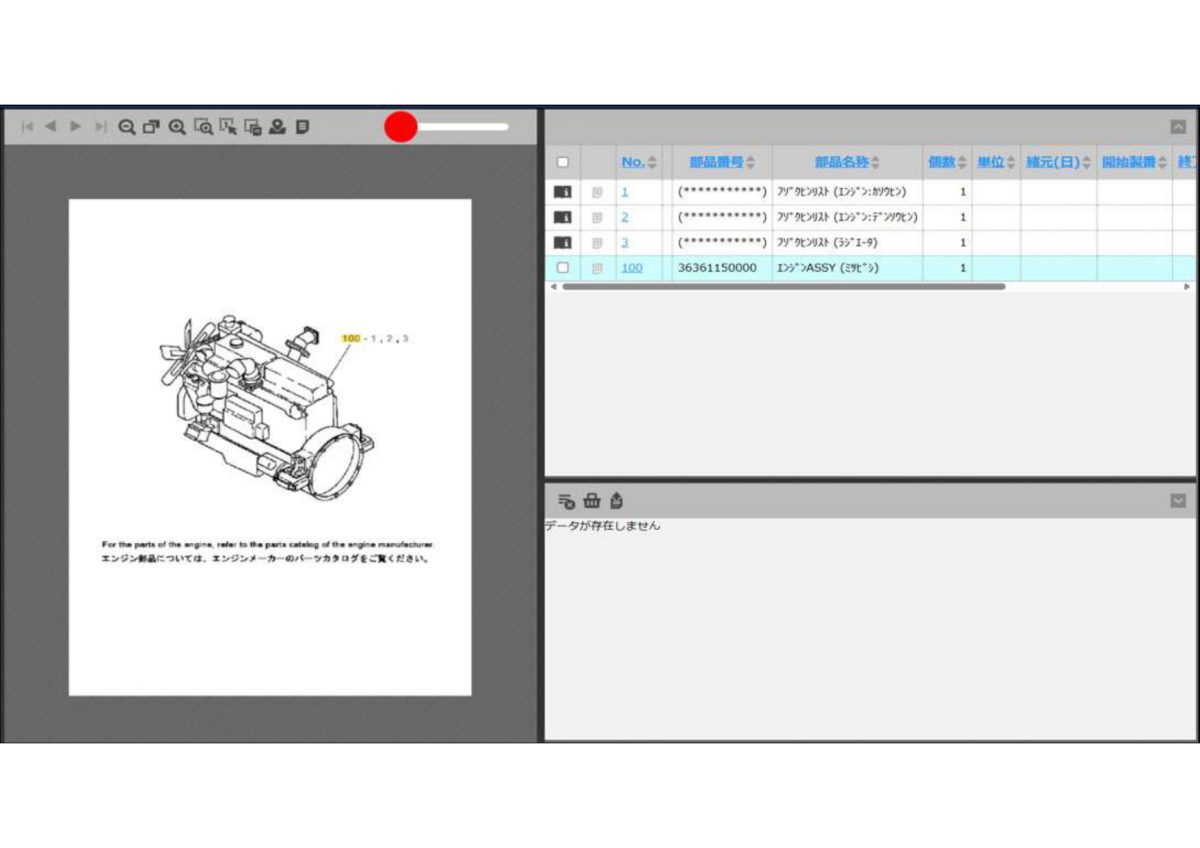Open the info icon for row No. 3
This screenshot has width=1200, height=848.
pyautogui.click(x=562, y=242)
